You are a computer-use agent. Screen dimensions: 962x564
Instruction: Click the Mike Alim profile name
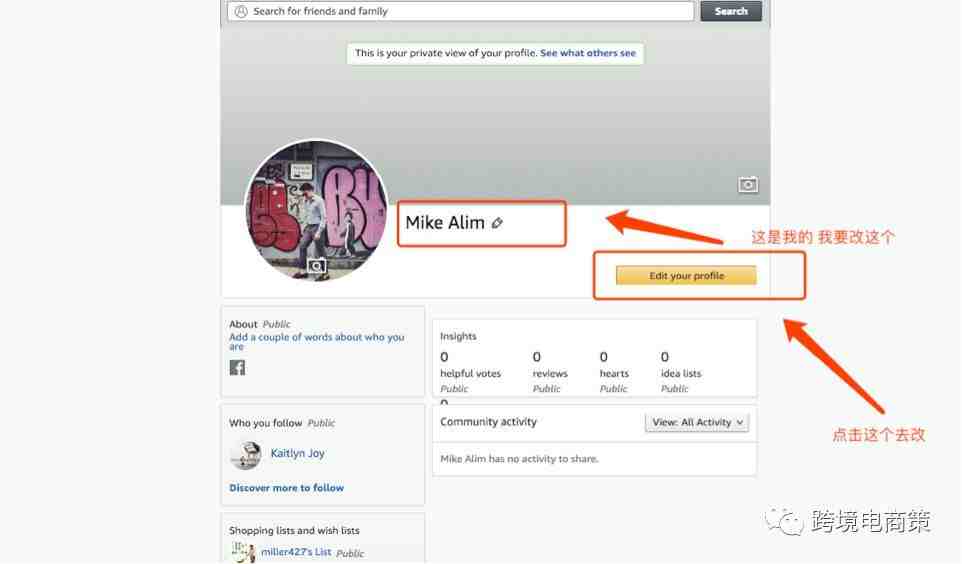click(445, 223)
